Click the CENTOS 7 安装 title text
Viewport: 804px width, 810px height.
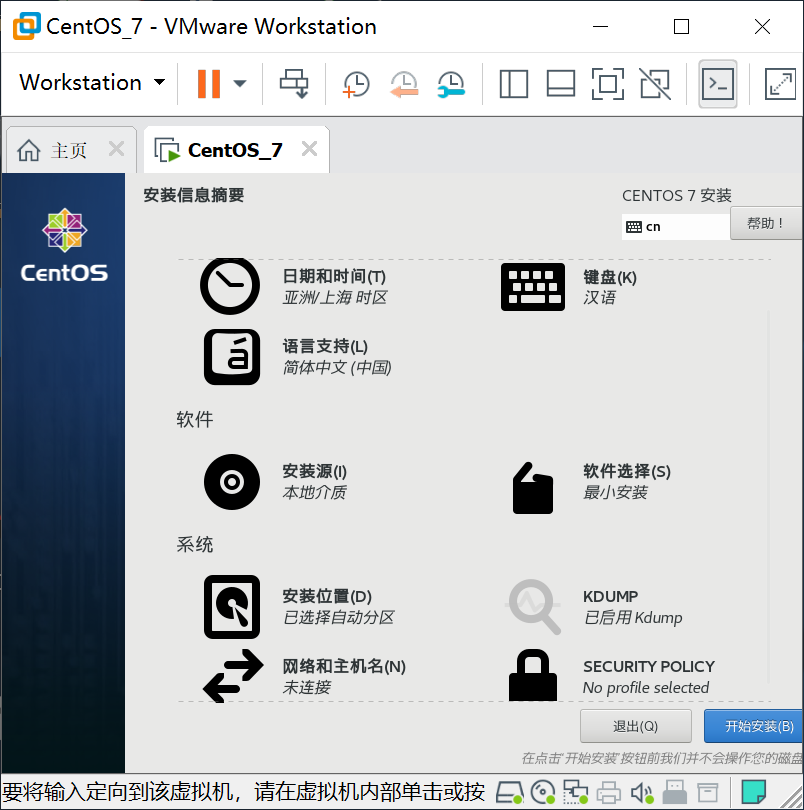click(x=676, y=196)
